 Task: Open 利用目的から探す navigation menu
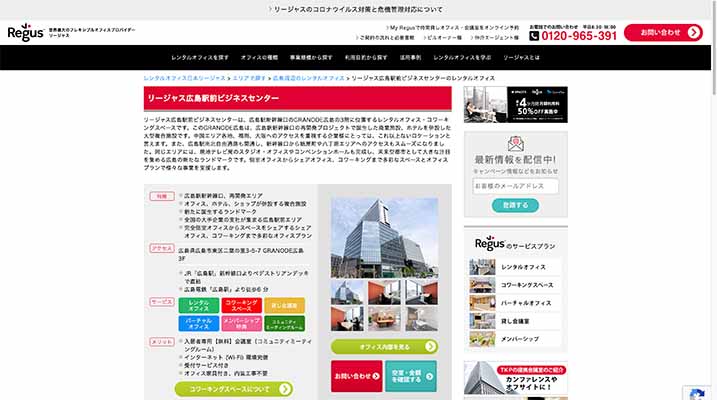pos(366,58)
